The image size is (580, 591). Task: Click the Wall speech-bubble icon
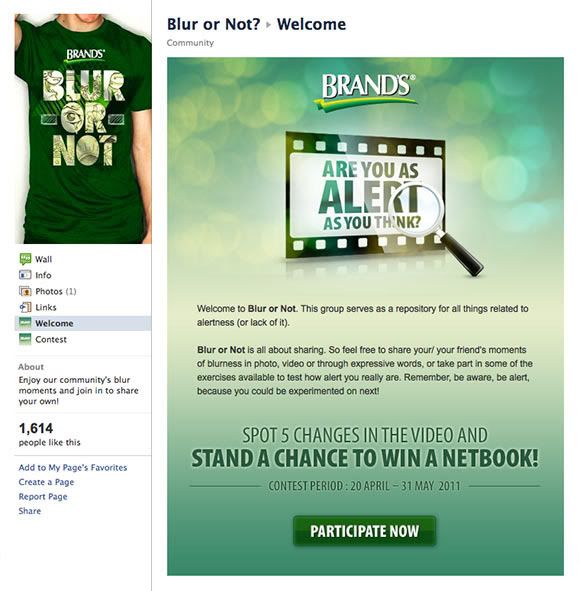(25, 259)
